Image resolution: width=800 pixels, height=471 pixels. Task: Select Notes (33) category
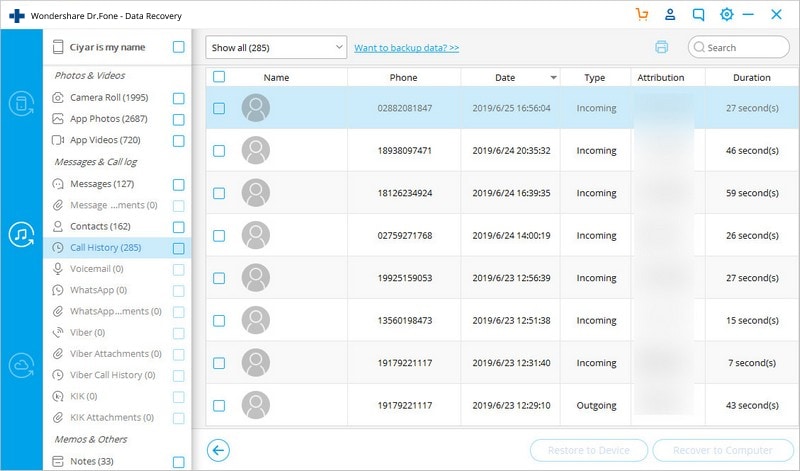tap(92, 461)
